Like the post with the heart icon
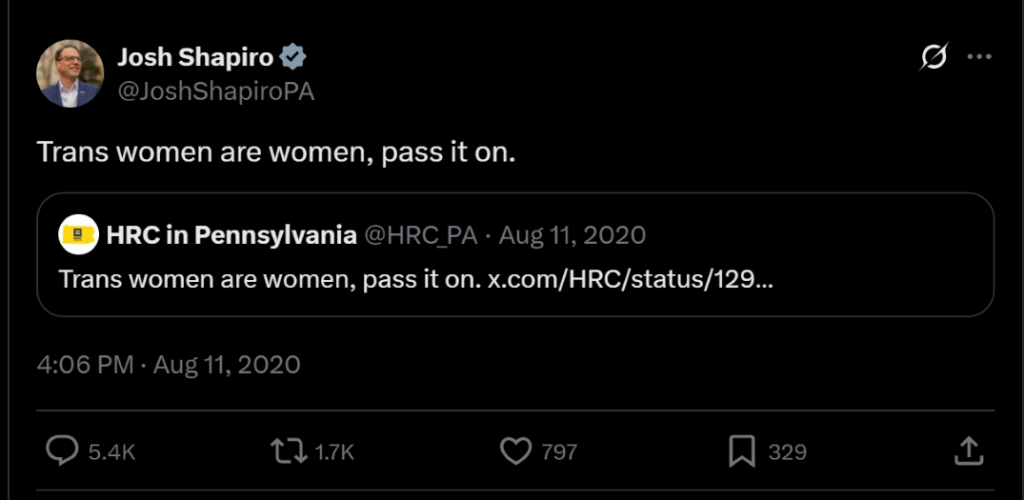This screenshot has width=1024, height=500. coord(515,452)
